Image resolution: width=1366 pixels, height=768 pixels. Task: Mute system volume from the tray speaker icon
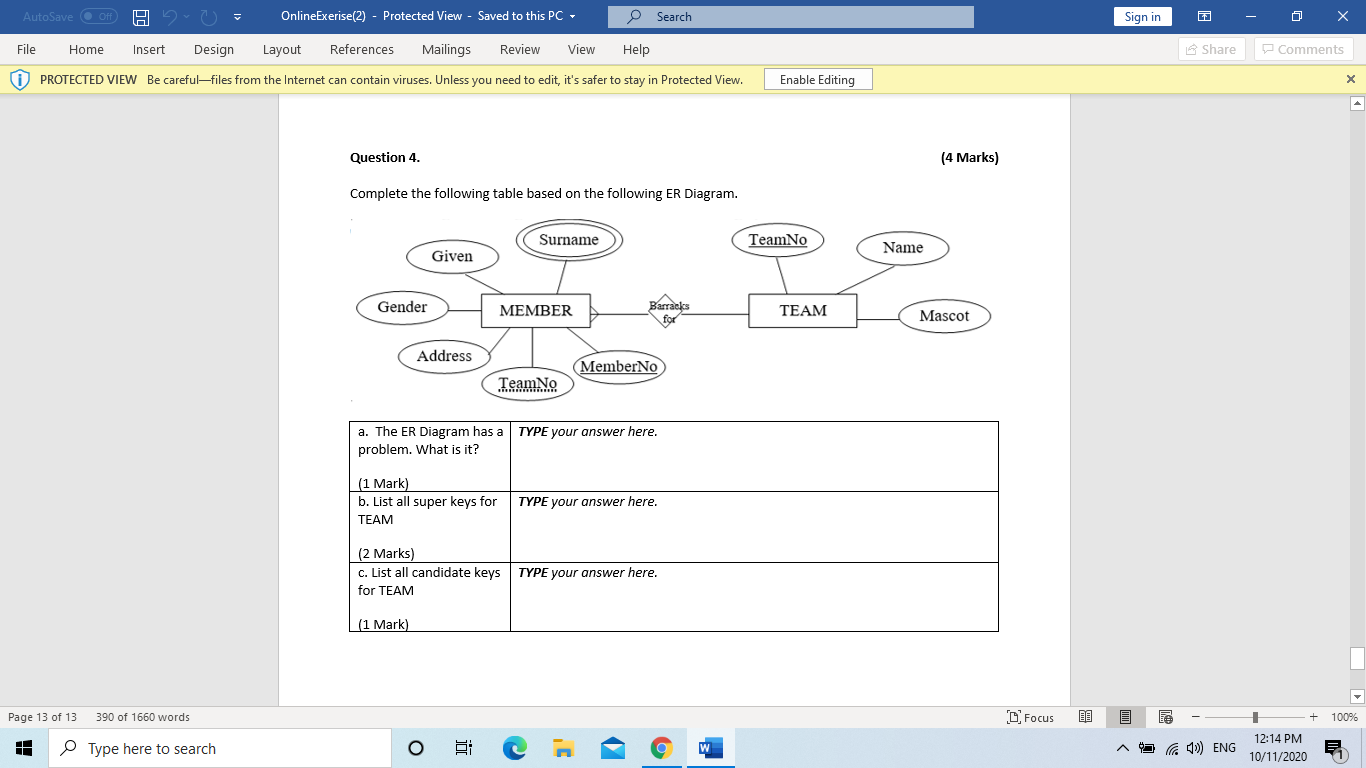coord(1196,747)
